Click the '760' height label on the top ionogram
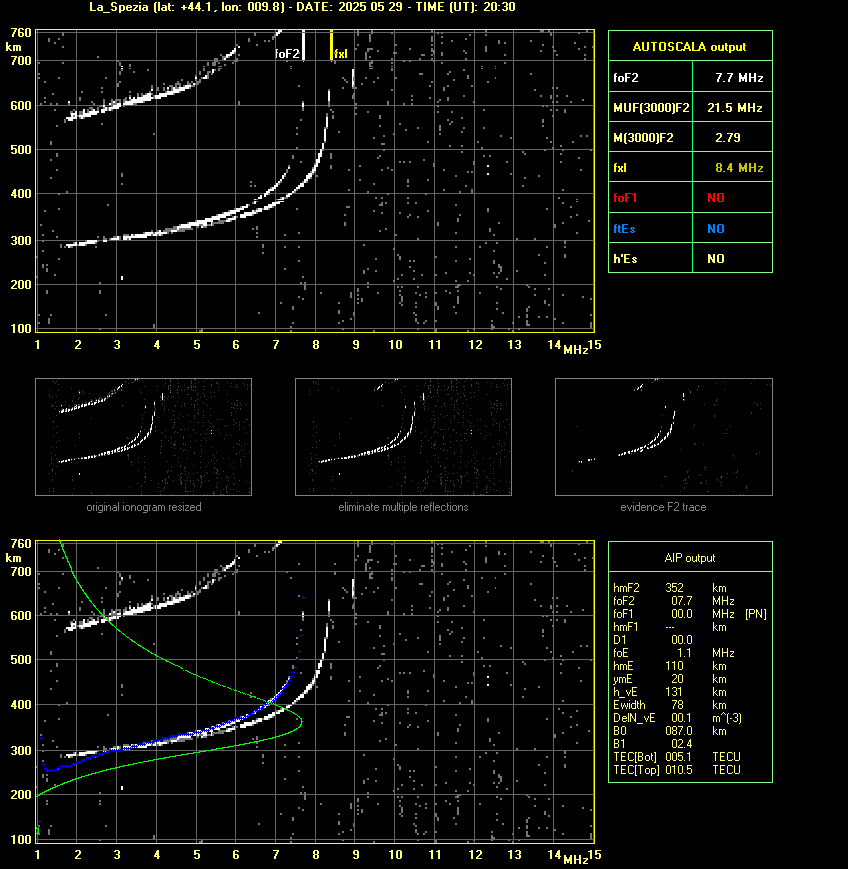This screenshot has width=848, height=869. click(x=21, y=33)
